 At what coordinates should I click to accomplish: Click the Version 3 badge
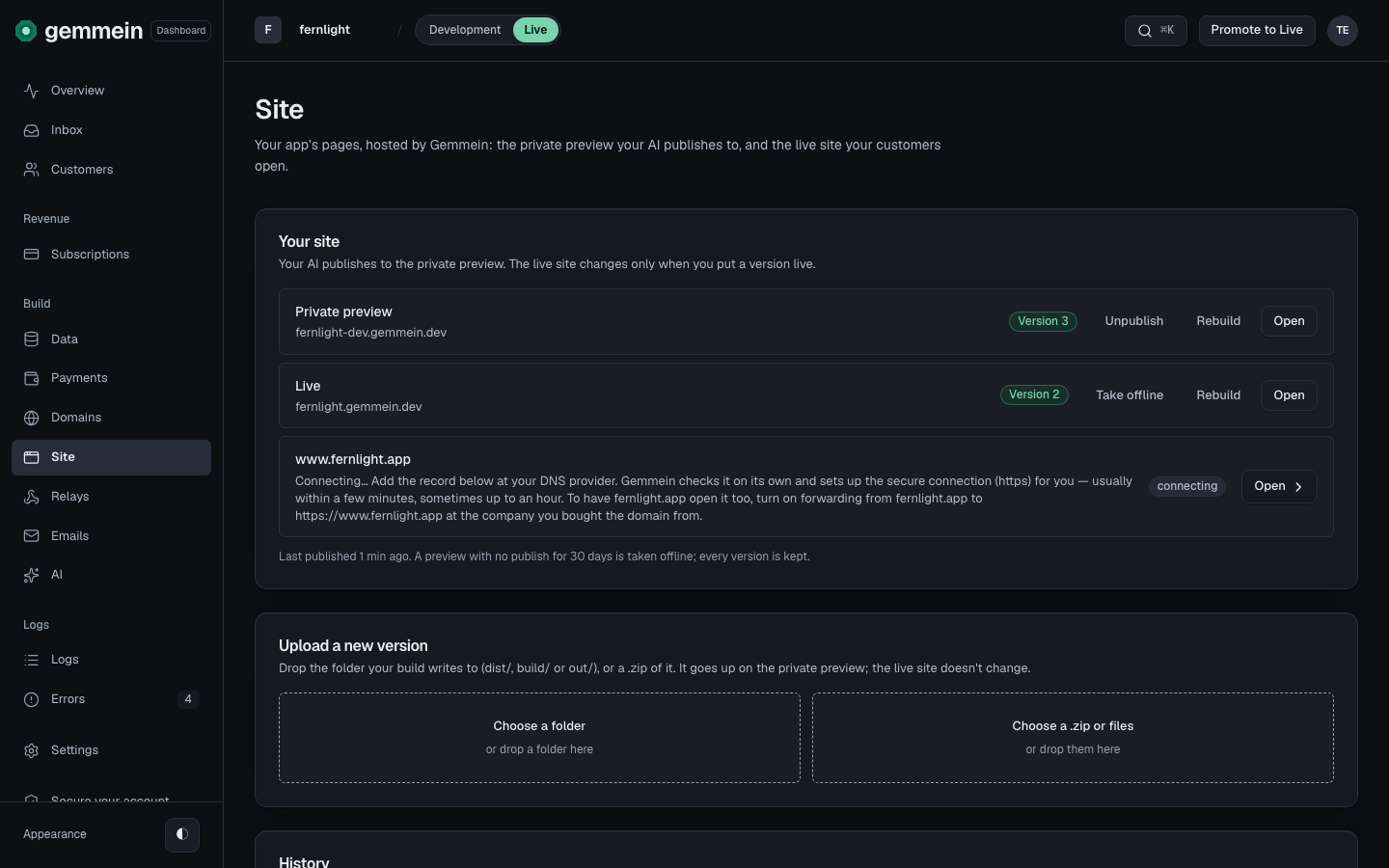pos(1043,321)
